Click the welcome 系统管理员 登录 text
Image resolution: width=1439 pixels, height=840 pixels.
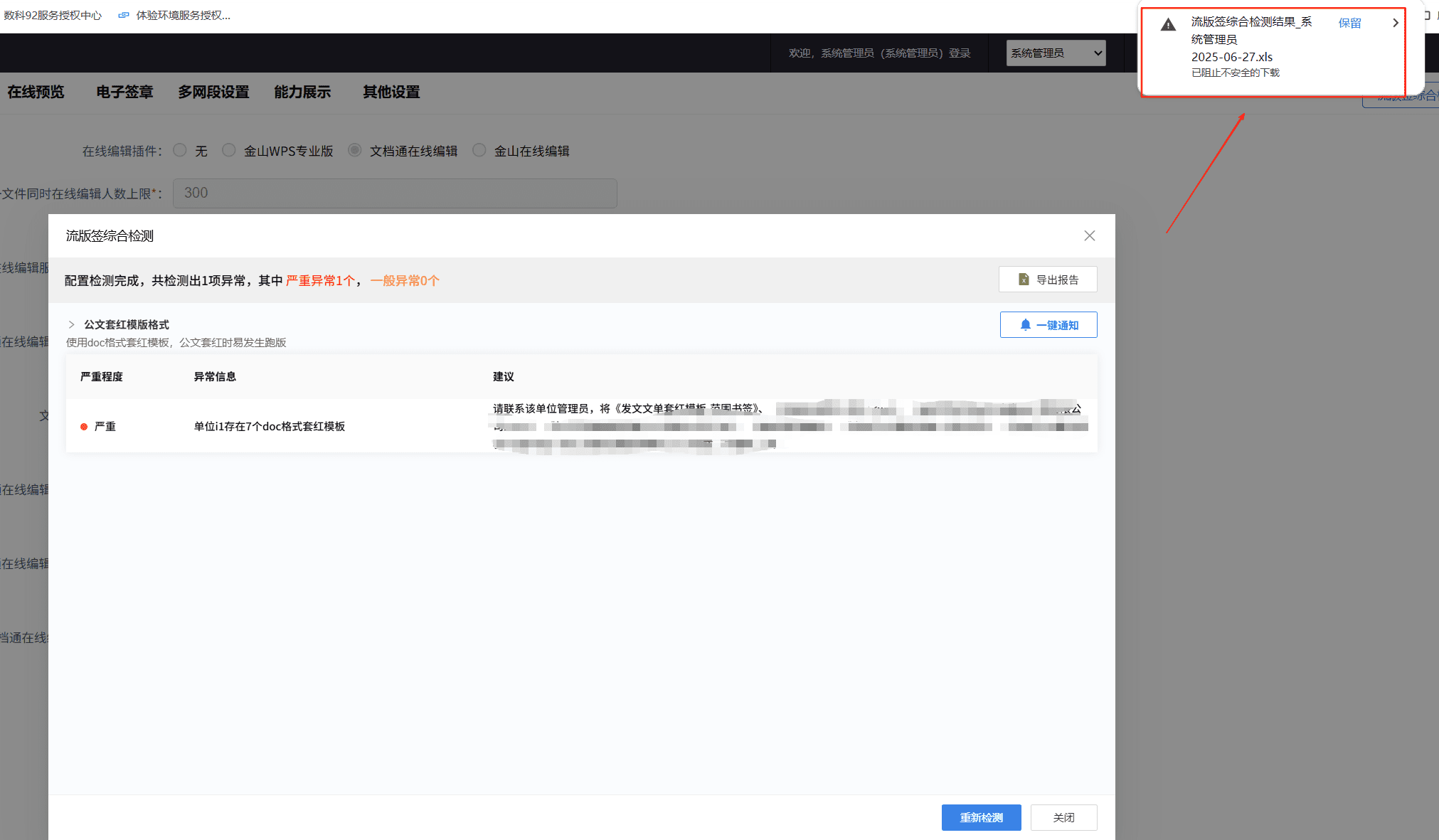coord(880,53)
